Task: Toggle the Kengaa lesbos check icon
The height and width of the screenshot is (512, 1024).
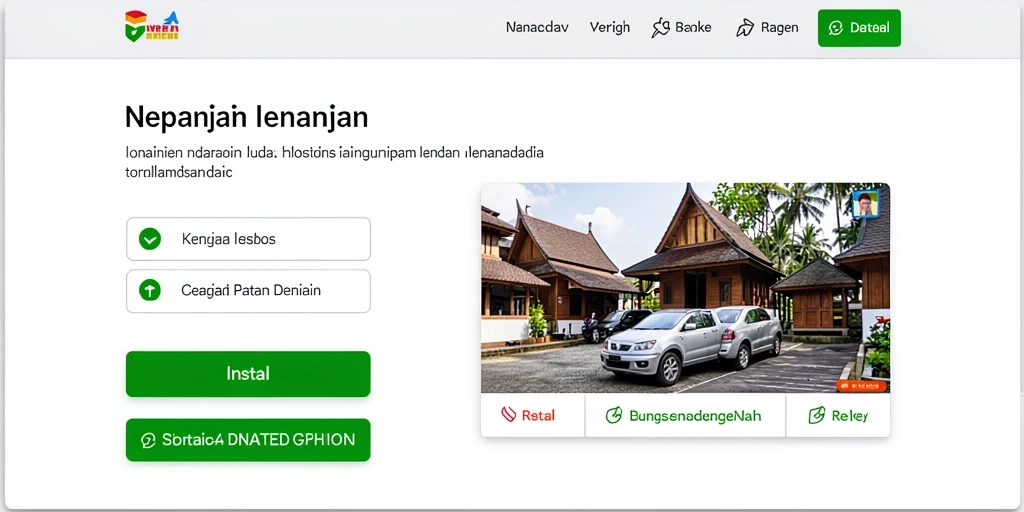Action: click(x=150, y=239)
